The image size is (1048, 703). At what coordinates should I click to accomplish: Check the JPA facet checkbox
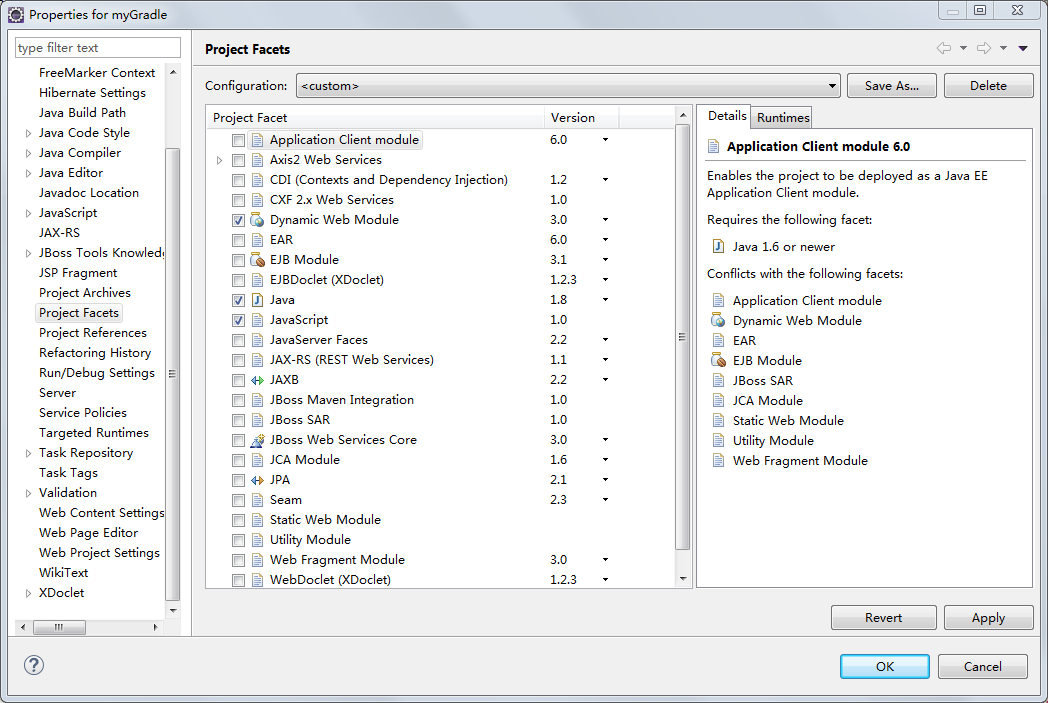click(238, 480)
